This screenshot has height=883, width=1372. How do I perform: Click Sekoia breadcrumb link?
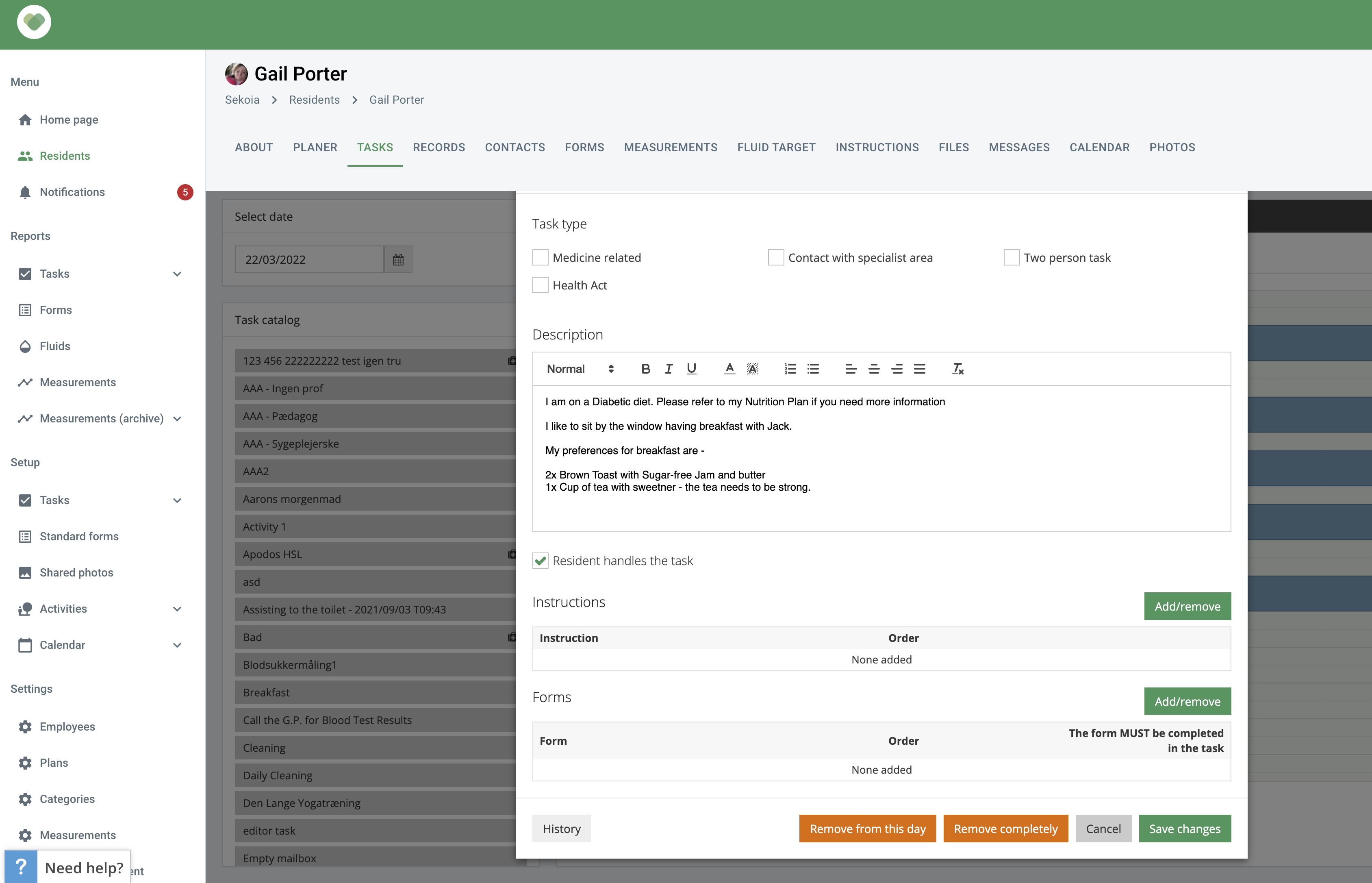[242, 100]
